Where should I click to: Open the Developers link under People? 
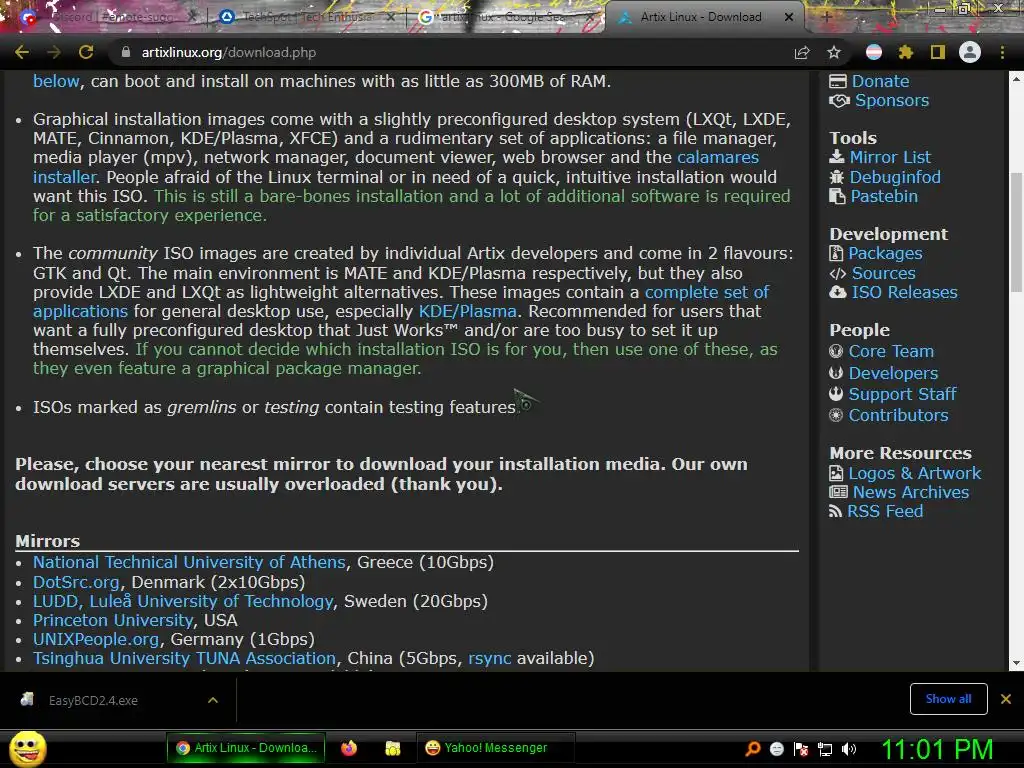point(893,373)
